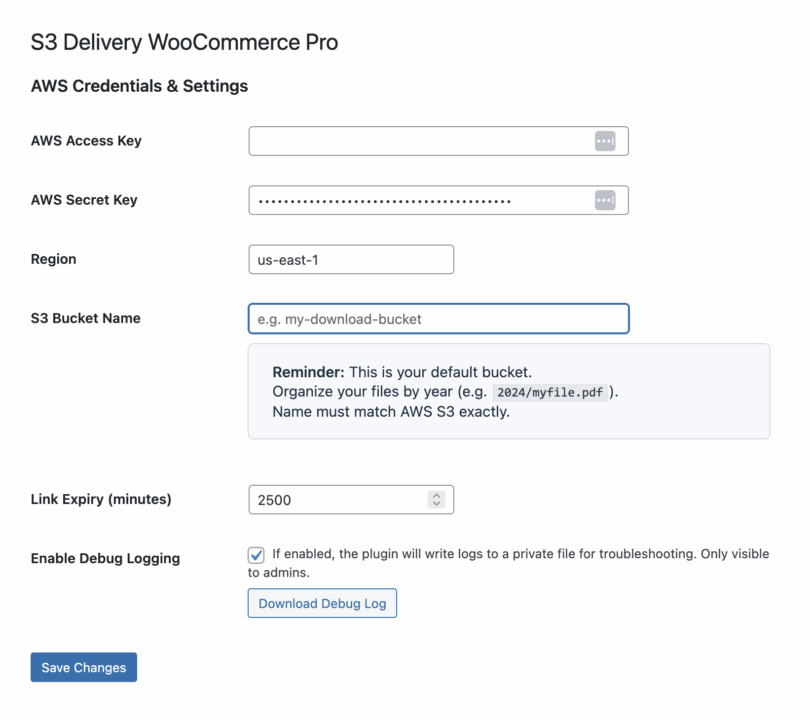Click the Enable Debug Logging label
The image size is (810, 720).
click(x=105, y=558)
